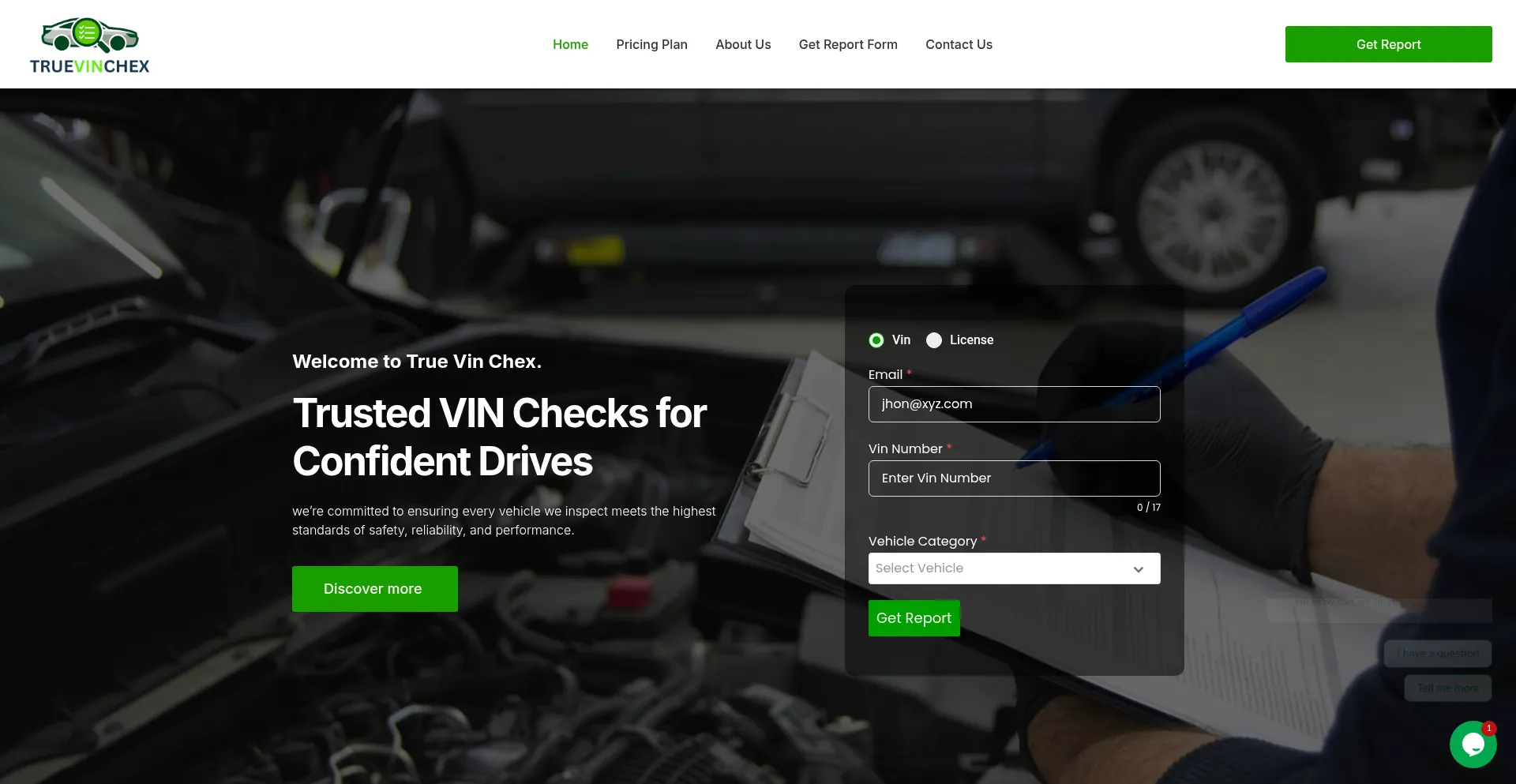
Task: Click the TrueVinChex car logo
Action: (x=89, y=45)
